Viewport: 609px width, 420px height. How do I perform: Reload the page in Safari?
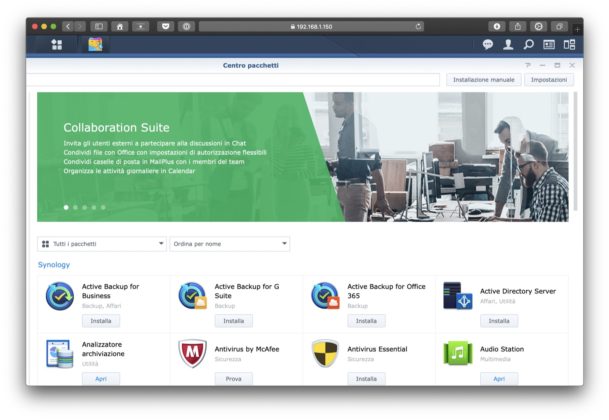coord(418,26)
